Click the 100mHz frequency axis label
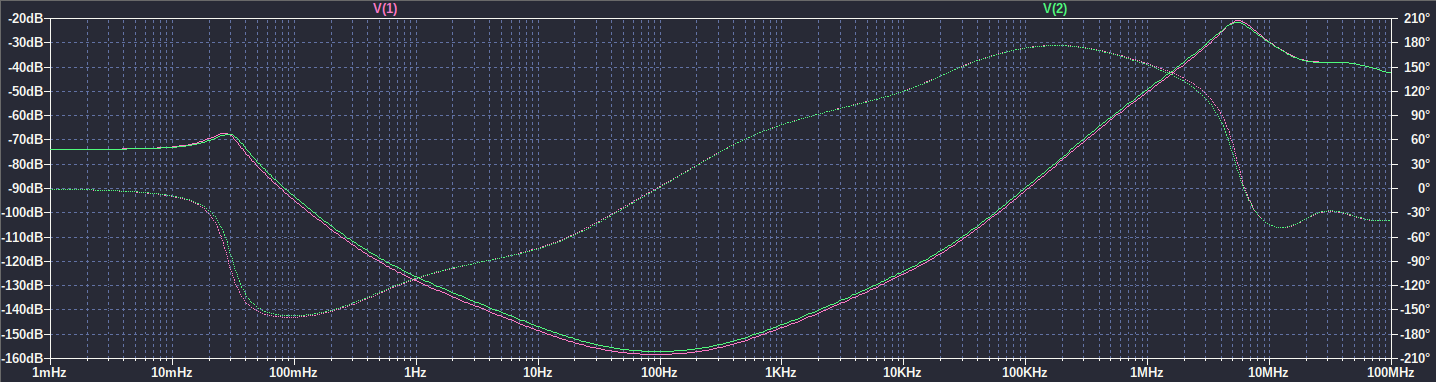This screenshot has width=1436, height=382. (x=293, y=373)
